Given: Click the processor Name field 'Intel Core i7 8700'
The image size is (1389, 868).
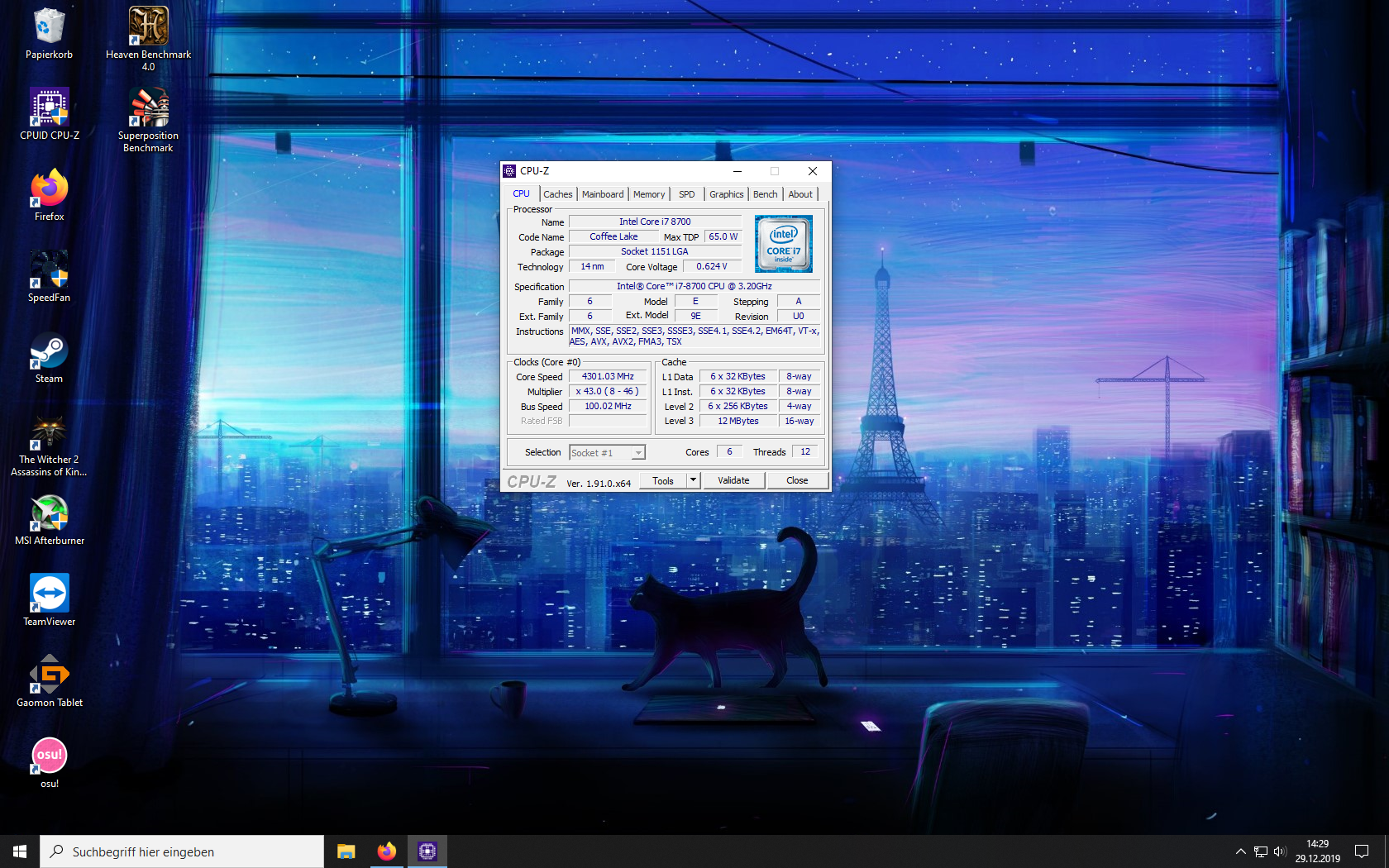Looking at the screenshot, I should pyautogui.click(x=655, y=222).
